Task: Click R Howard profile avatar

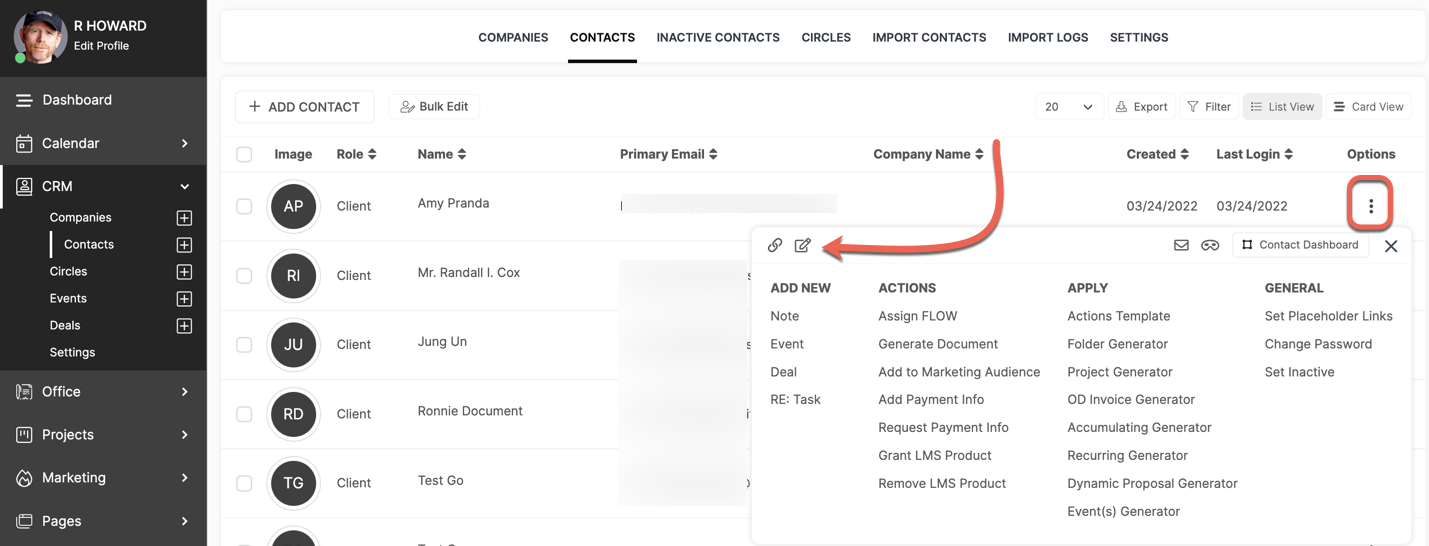Action: [40, 36]
